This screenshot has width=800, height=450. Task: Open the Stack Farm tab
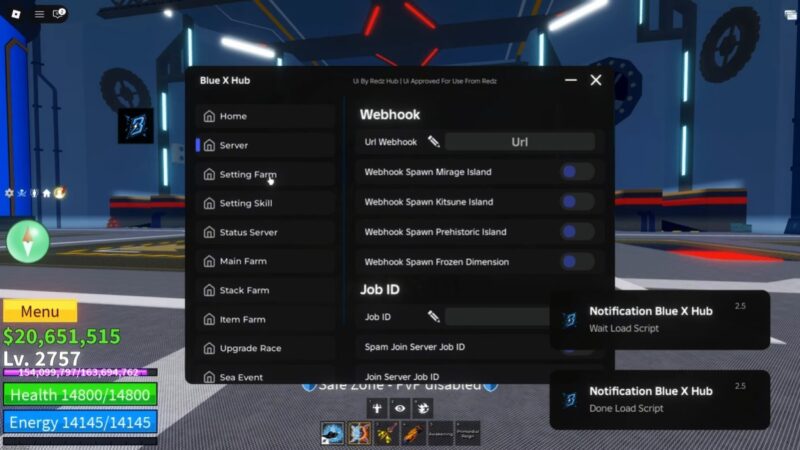[265, 290]
